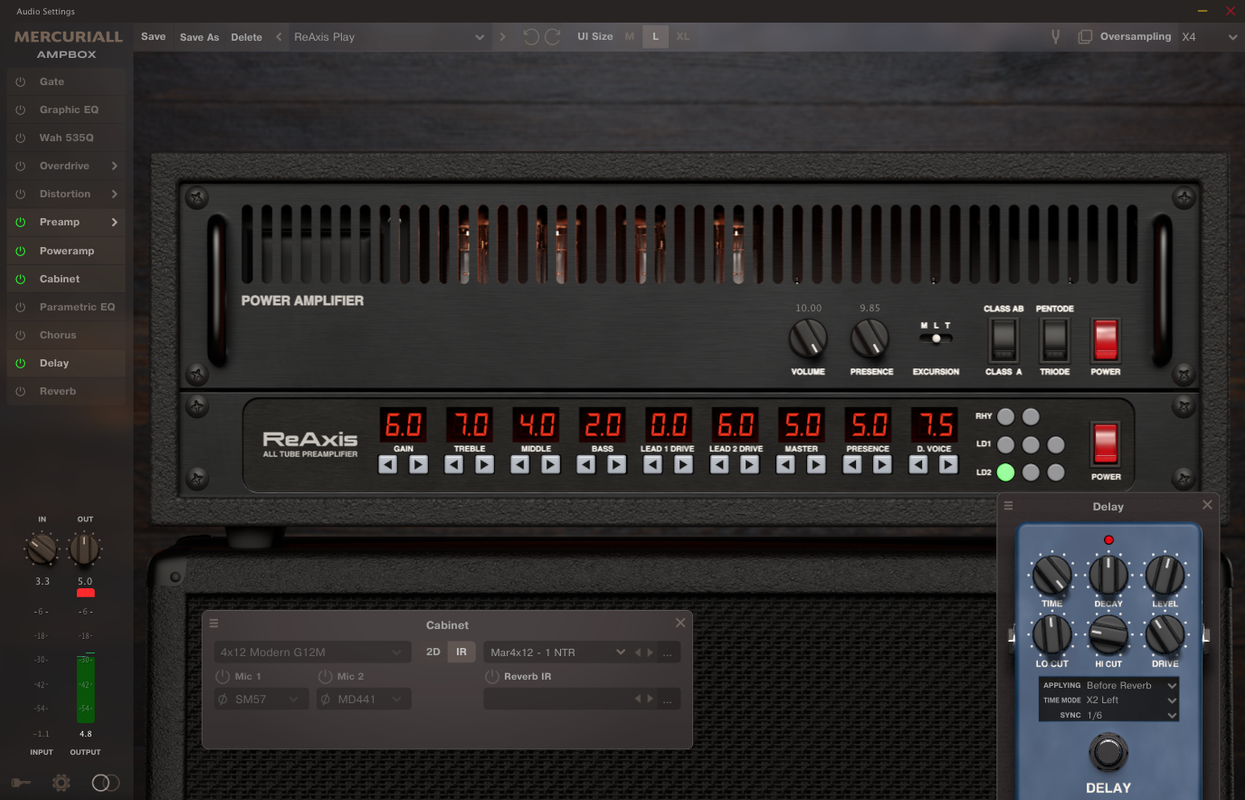Turn off the Delay module power icon
Image resolution: width=1245 pixels, height=800 pixels.
20,363
